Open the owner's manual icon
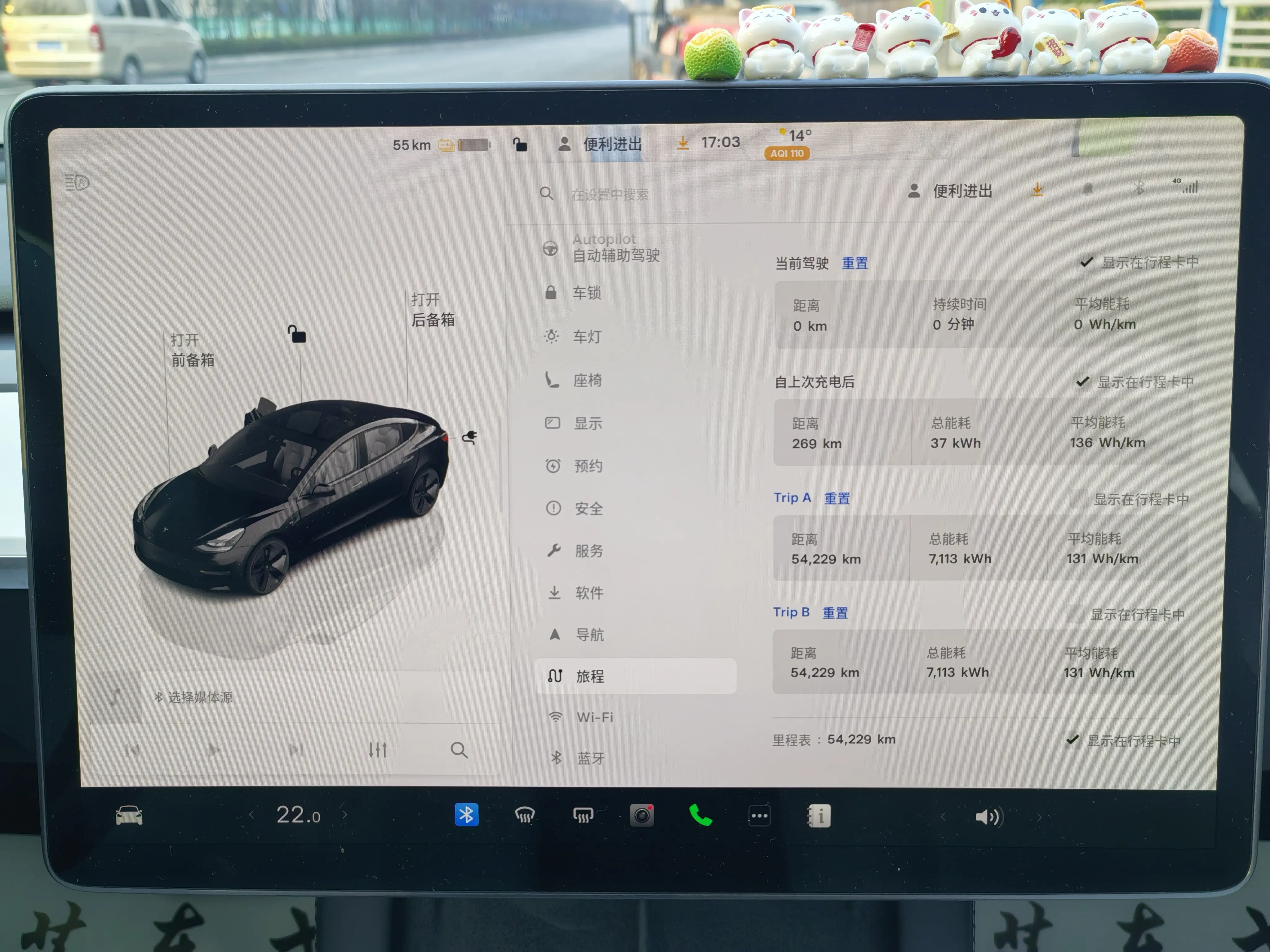 point(819,815)
